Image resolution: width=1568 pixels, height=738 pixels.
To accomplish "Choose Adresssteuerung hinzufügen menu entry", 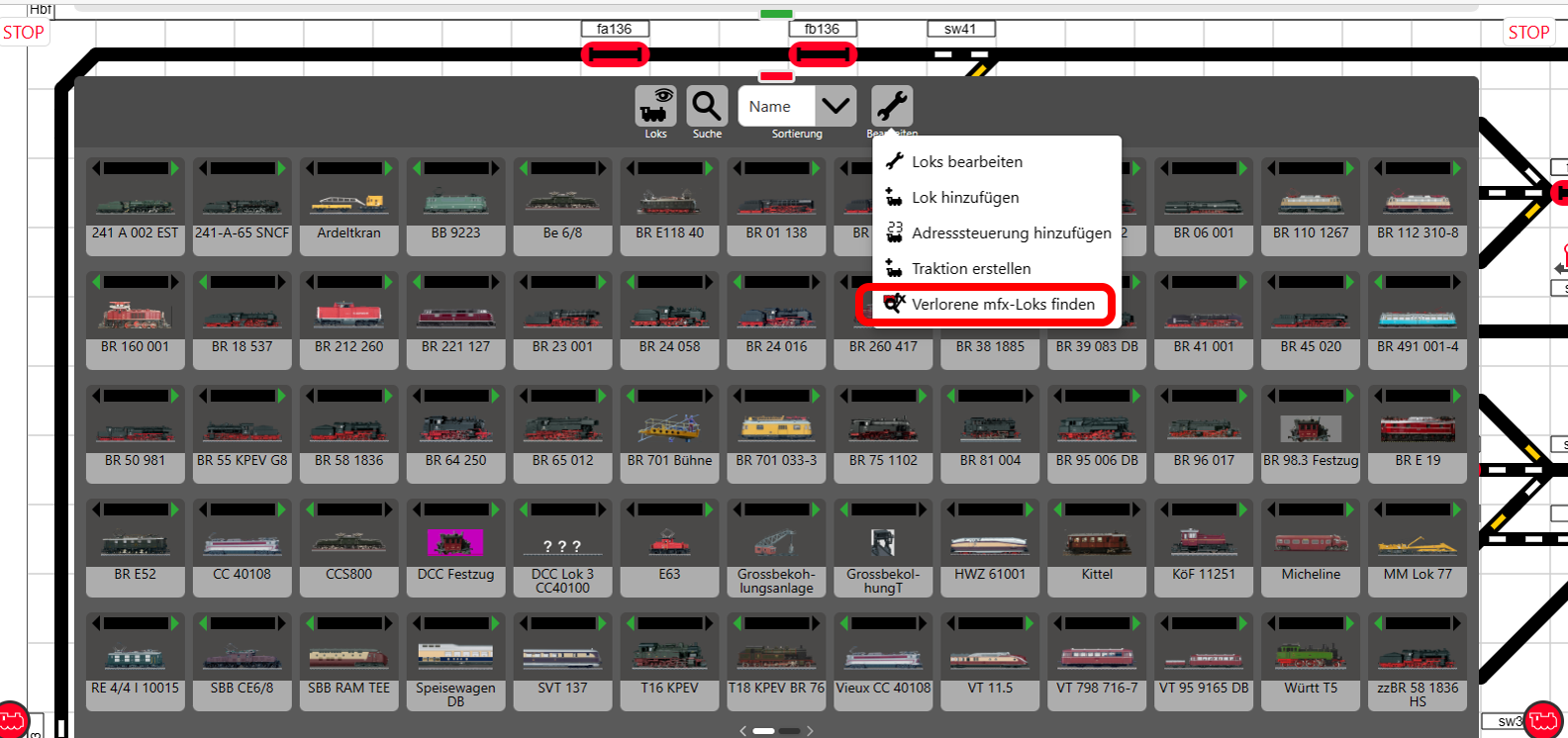I will pos(998,232).
